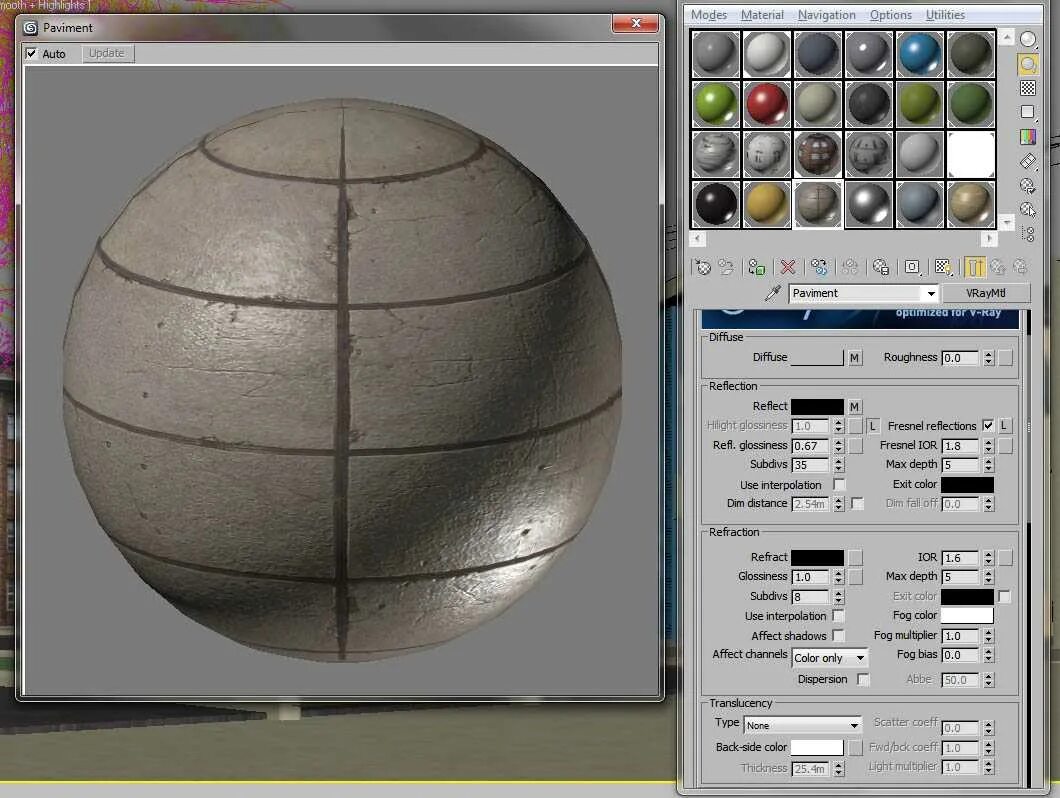Enable the Affect shadows checkbox

point(838,635)
